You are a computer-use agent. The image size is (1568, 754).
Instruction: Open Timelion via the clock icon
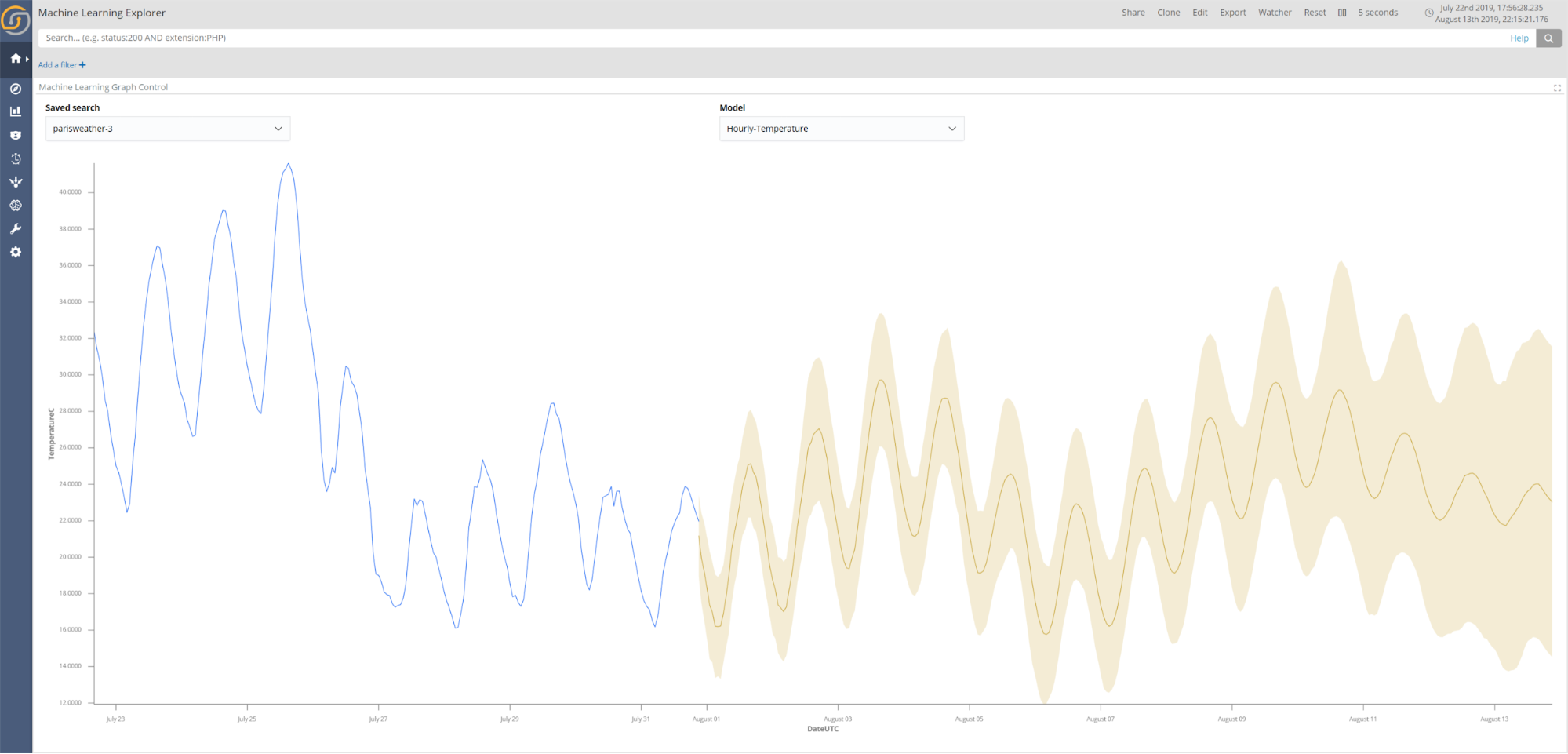pyautogui.click(x=16, y=158)
